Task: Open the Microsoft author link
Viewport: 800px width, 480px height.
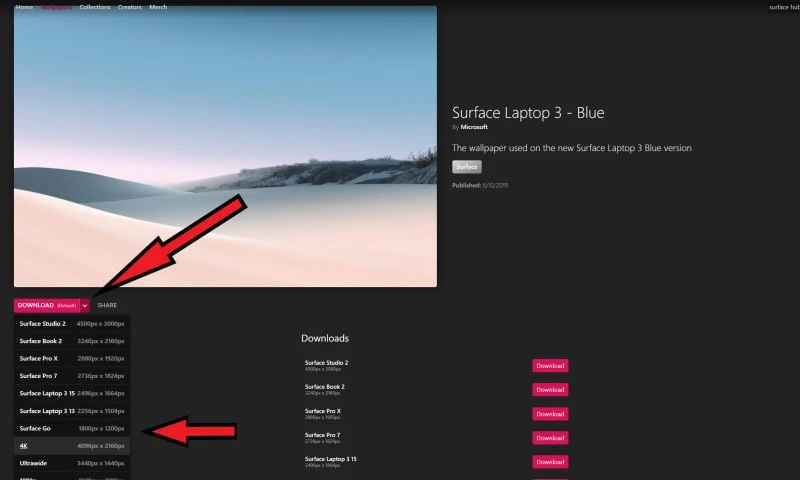Action: [474, 127]
